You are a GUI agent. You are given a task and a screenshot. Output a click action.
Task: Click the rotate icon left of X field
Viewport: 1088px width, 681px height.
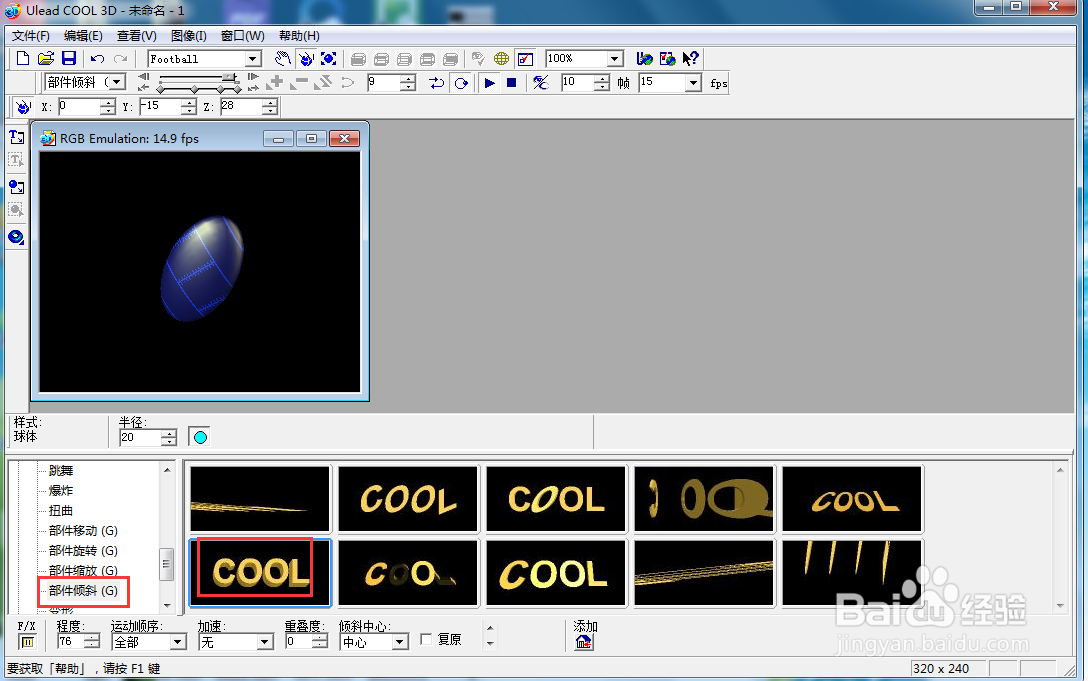tap(23, 107)
